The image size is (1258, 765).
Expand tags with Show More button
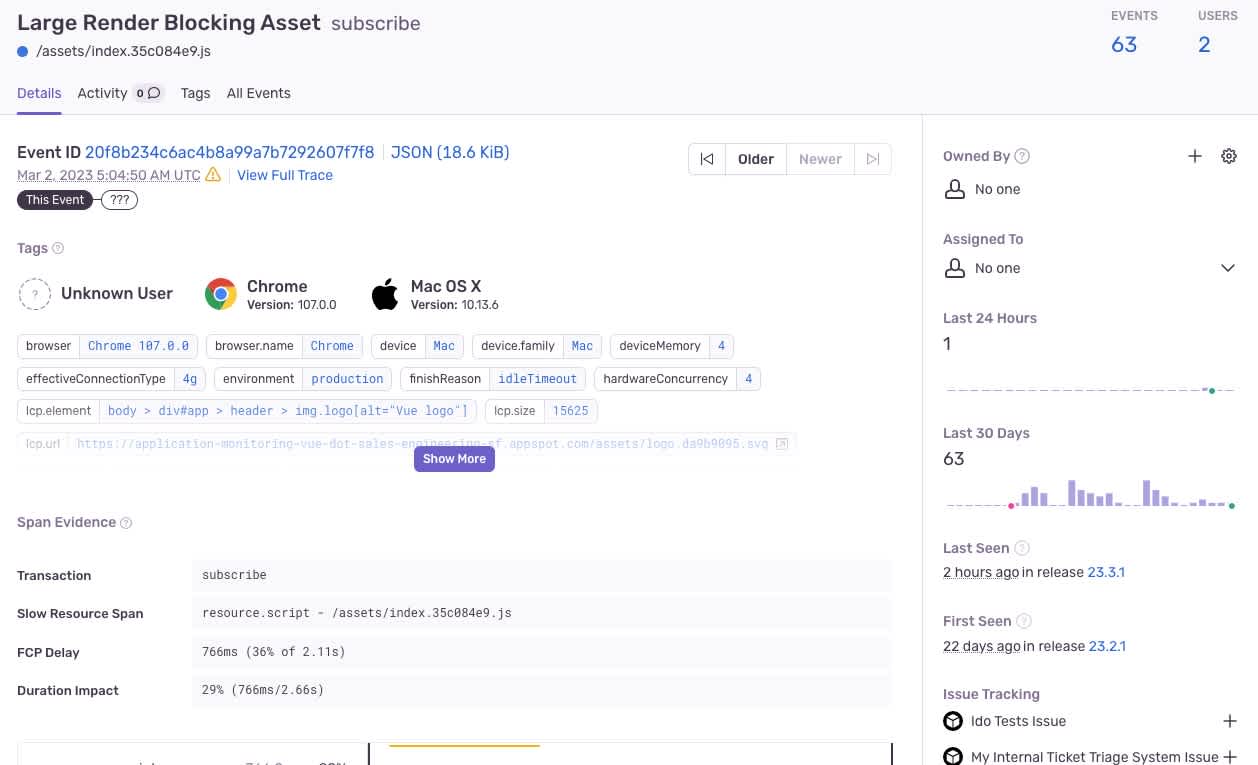(454, 459)
